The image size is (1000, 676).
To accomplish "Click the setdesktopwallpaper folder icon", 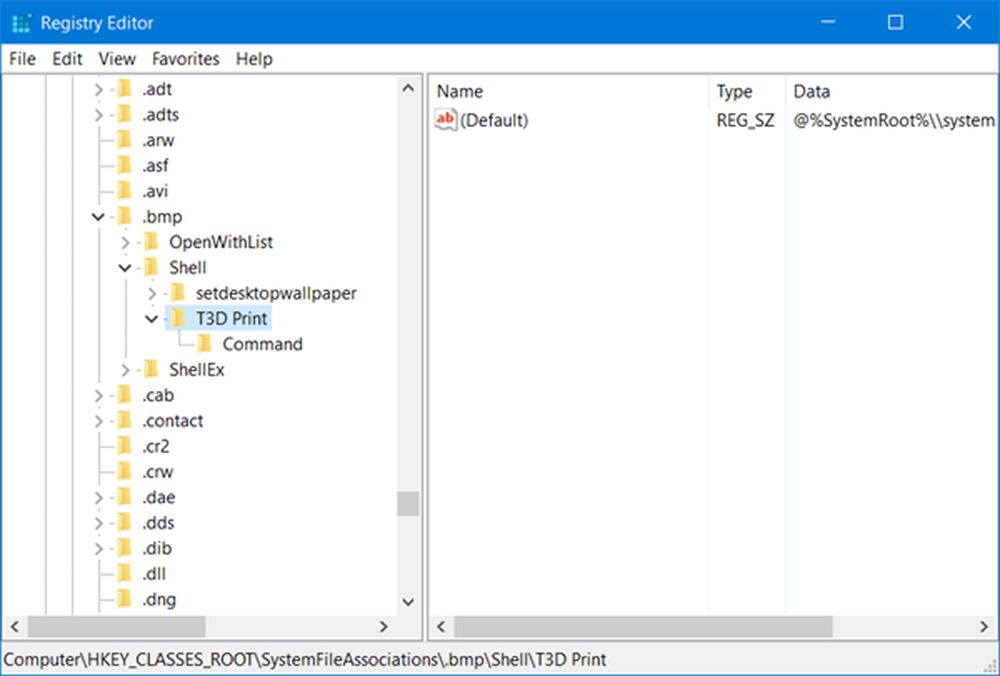I will coord(178,293).
